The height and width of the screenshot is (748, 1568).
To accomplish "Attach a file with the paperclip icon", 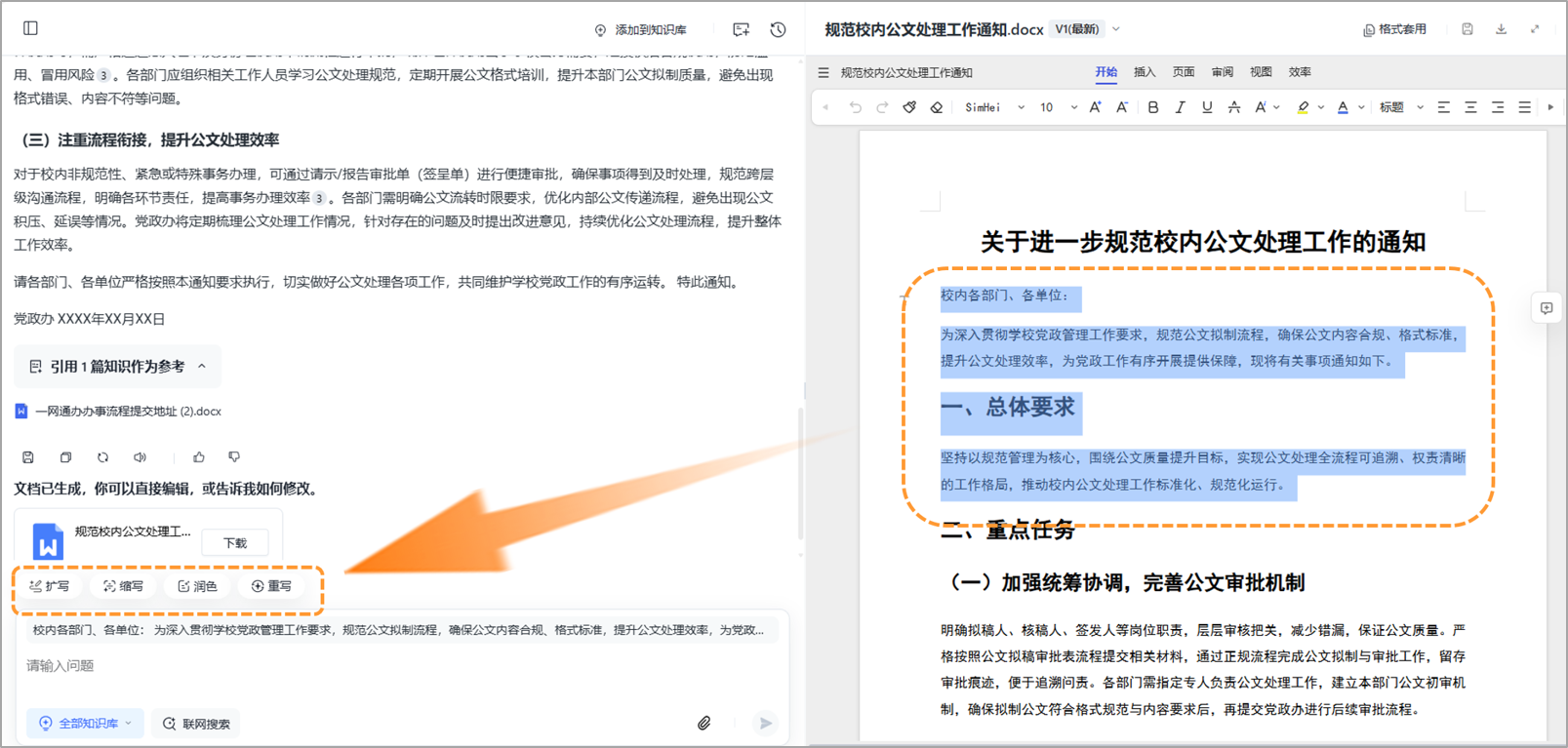I will 704,723.
